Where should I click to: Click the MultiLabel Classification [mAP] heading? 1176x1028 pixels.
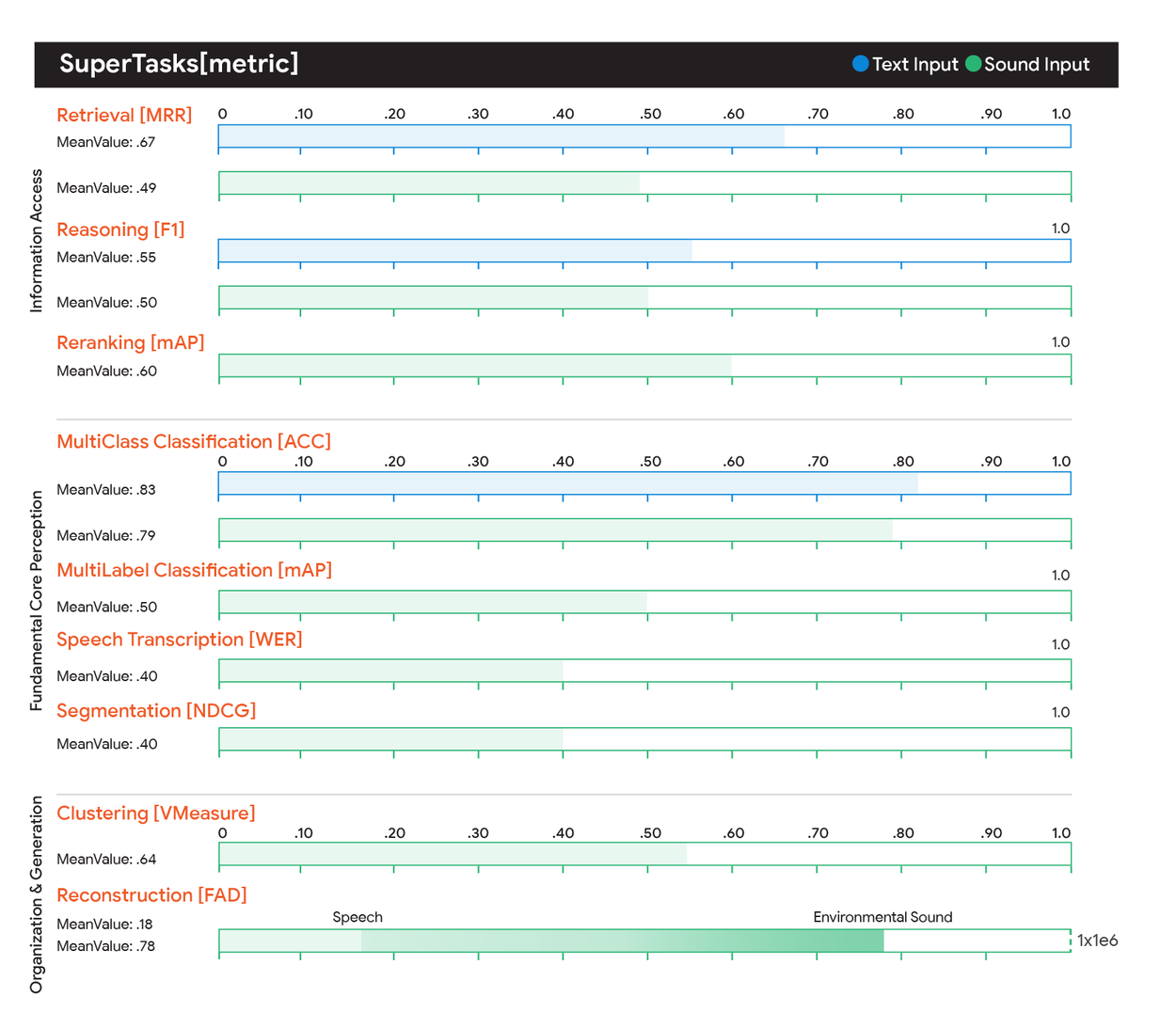tap(194, 570)
